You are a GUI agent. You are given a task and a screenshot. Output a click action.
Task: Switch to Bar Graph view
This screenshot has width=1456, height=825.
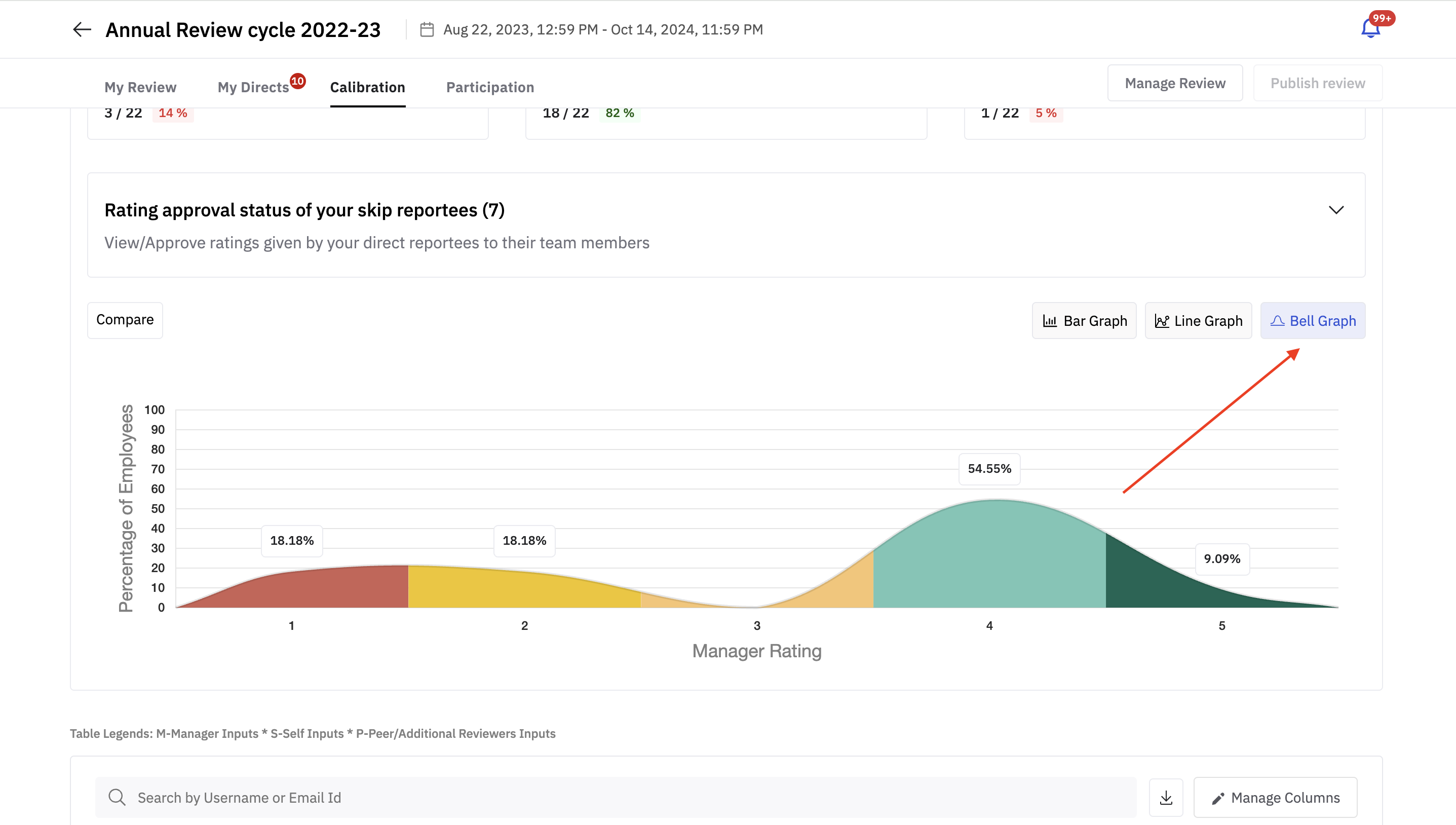(1084, 321)
